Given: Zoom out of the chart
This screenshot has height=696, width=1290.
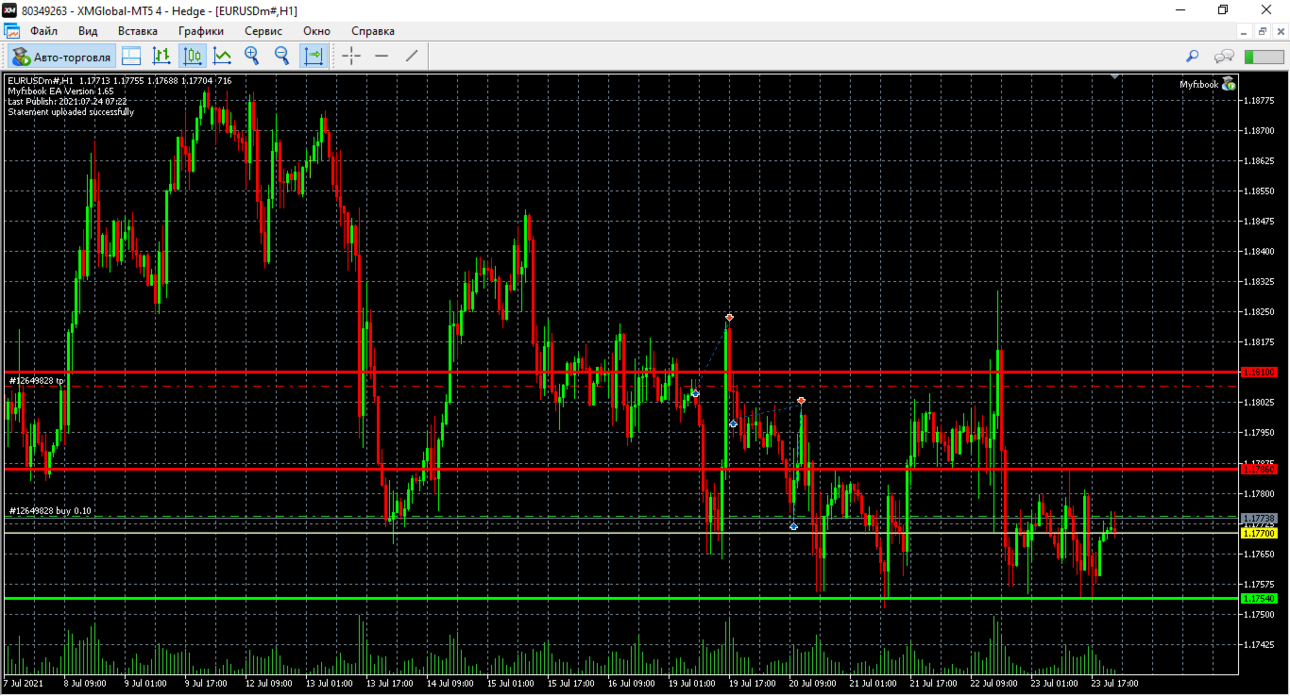Looking at the screenshot, I should (x=282, y=56).
